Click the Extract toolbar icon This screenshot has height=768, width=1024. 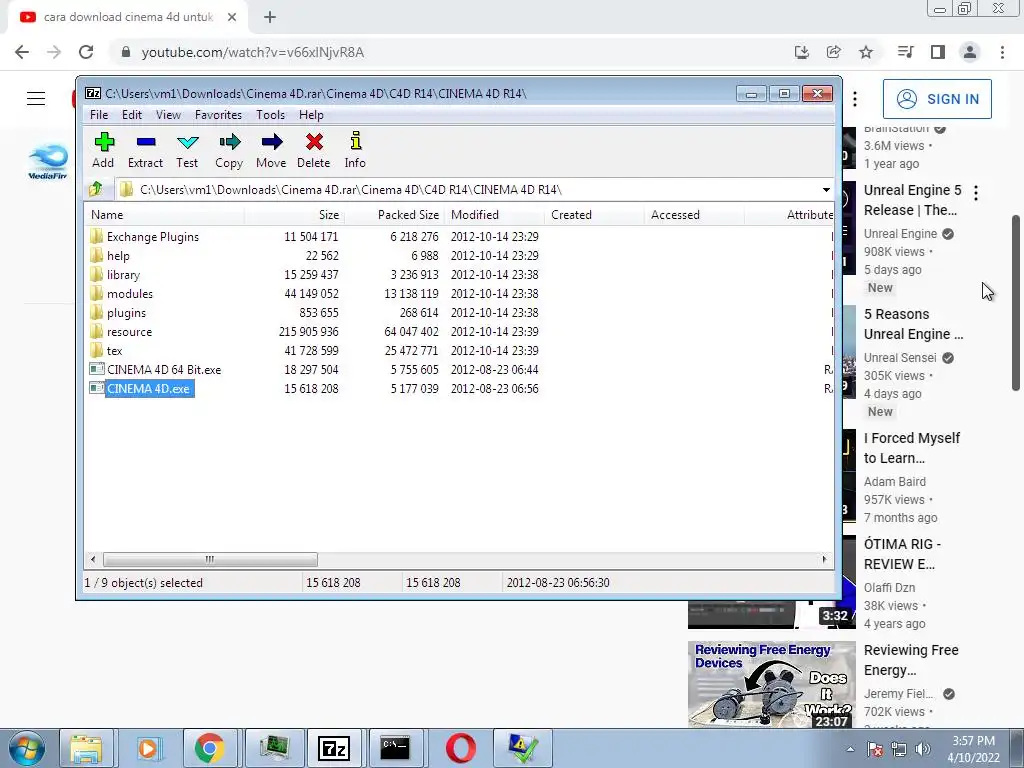point(145,150)
